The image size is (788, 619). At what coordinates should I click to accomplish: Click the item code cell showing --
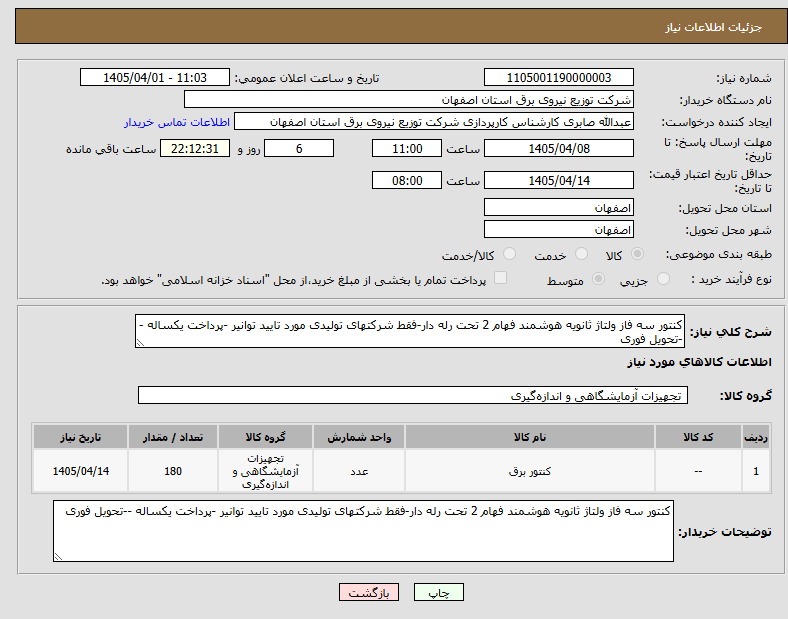coord(698,471)
